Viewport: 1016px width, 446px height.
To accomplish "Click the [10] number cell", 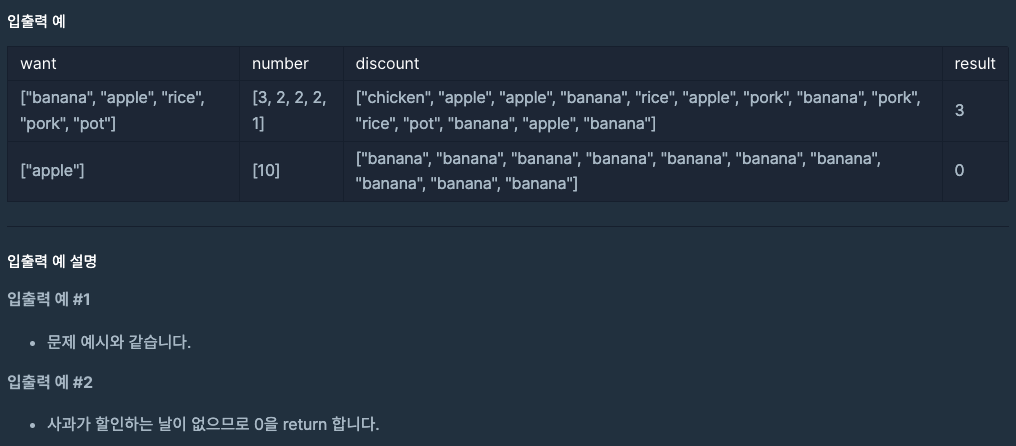I will 266,171.
